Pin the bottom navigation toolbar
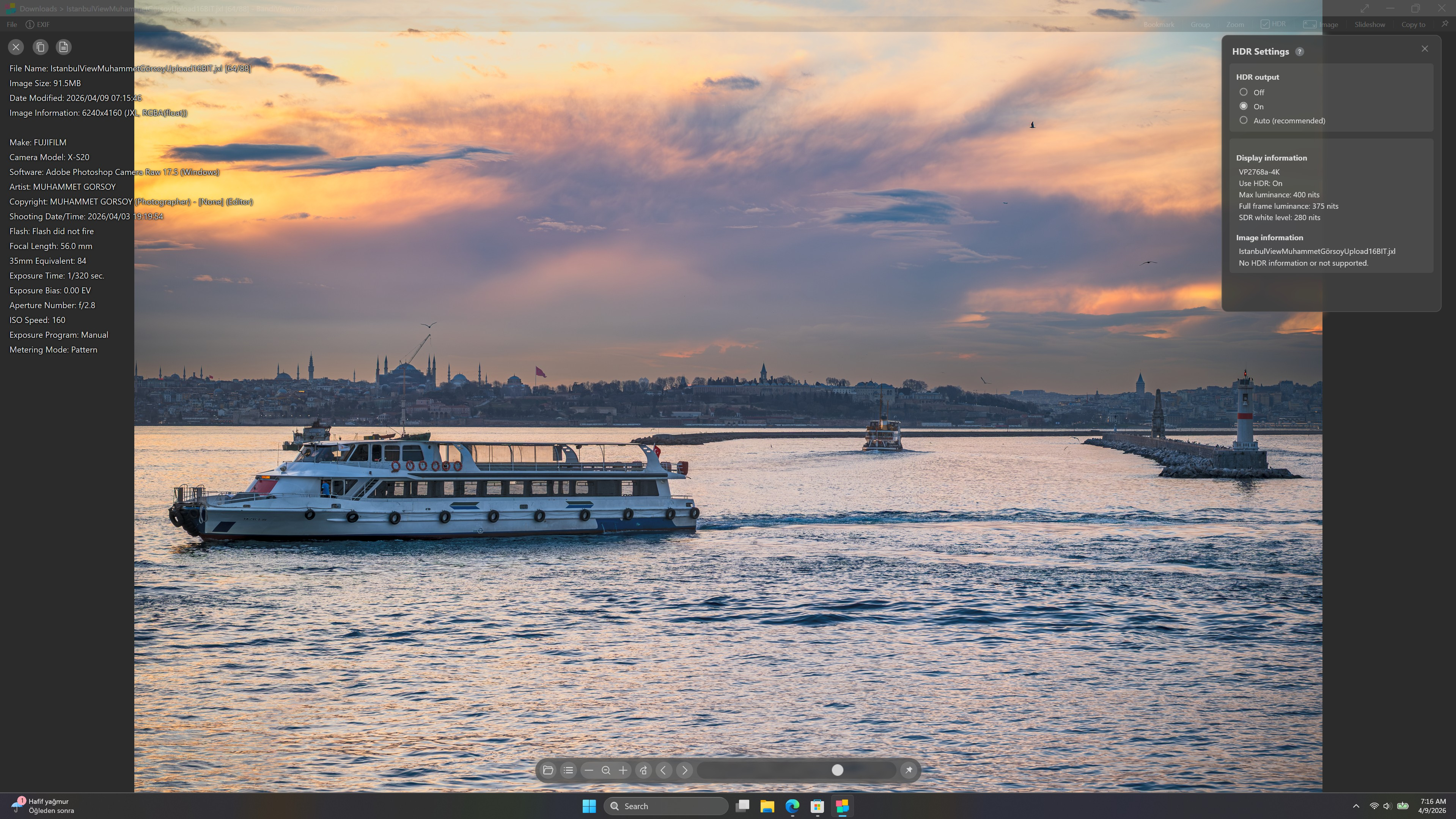The width and height of the screenshot is (1456, 819). (x=908, y=770)
